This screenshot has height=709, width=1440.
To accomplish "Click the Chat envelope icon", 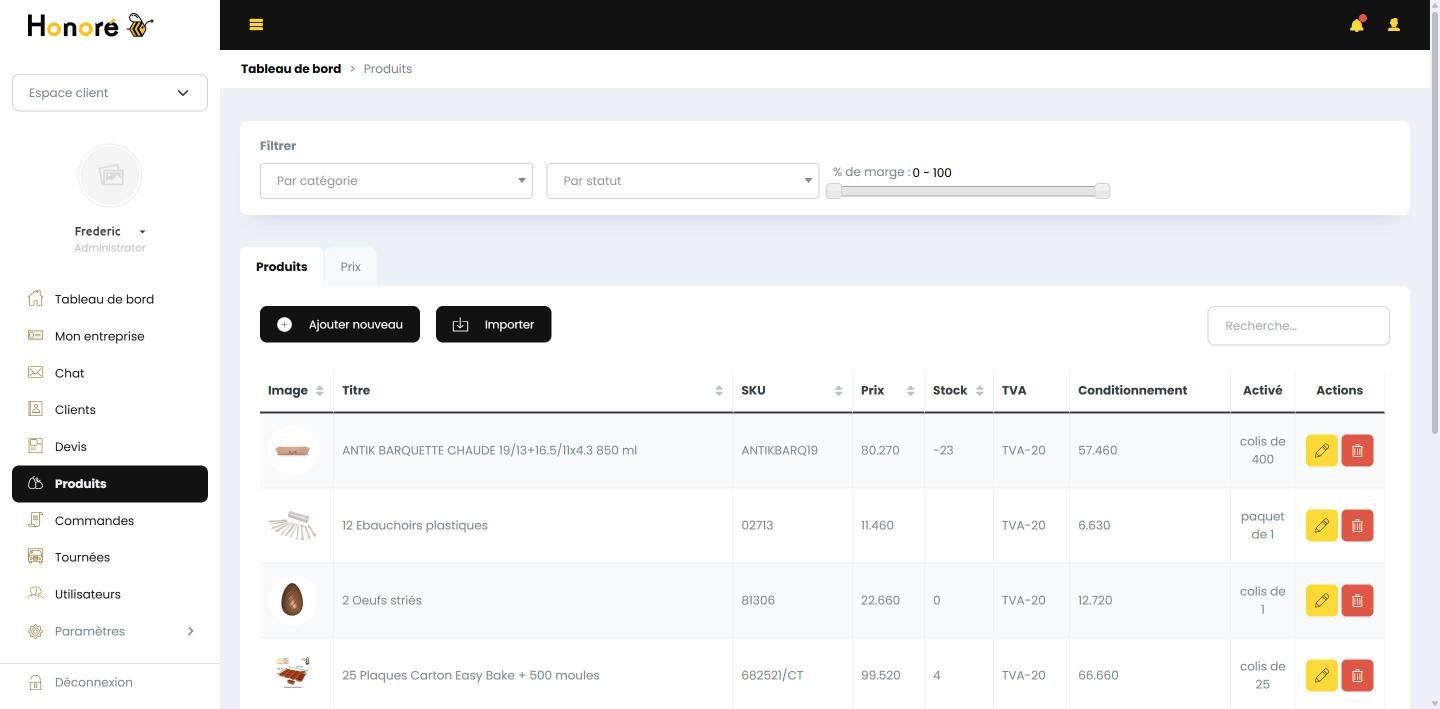I will [x=35, y=372].
